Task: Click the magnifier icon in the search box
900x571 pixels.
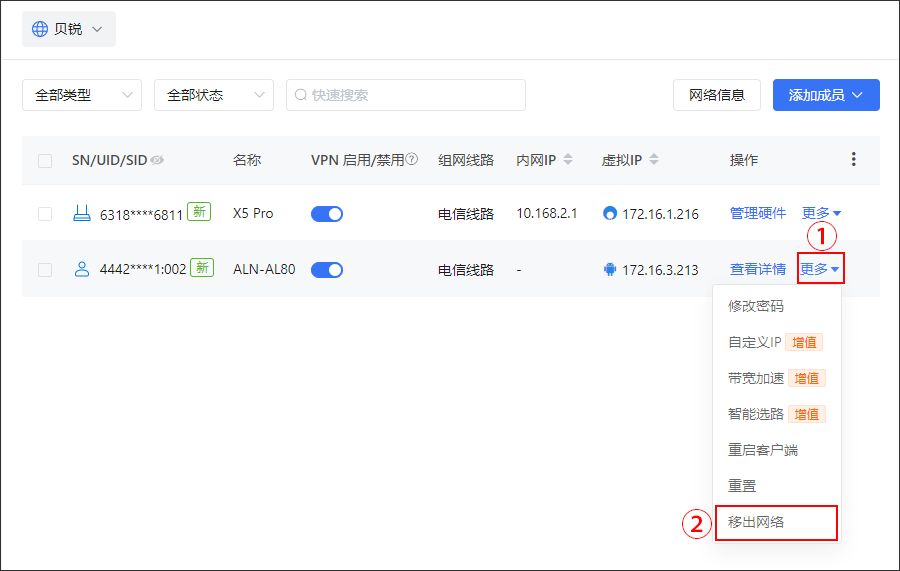Action: tap(301, 95)
